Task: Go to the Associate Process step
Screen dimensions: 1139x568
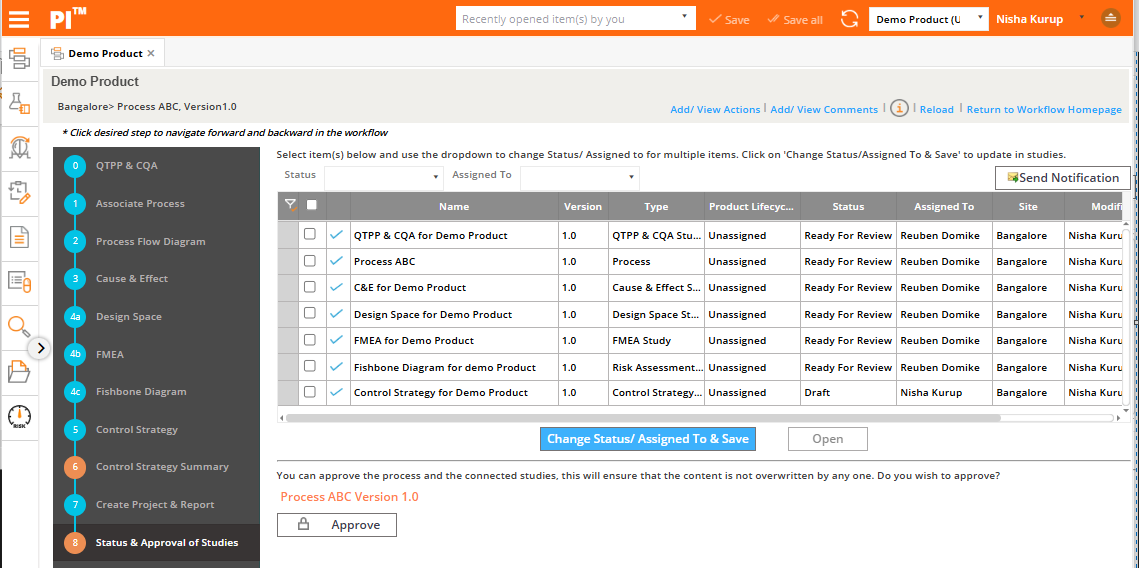Action: 140,203
